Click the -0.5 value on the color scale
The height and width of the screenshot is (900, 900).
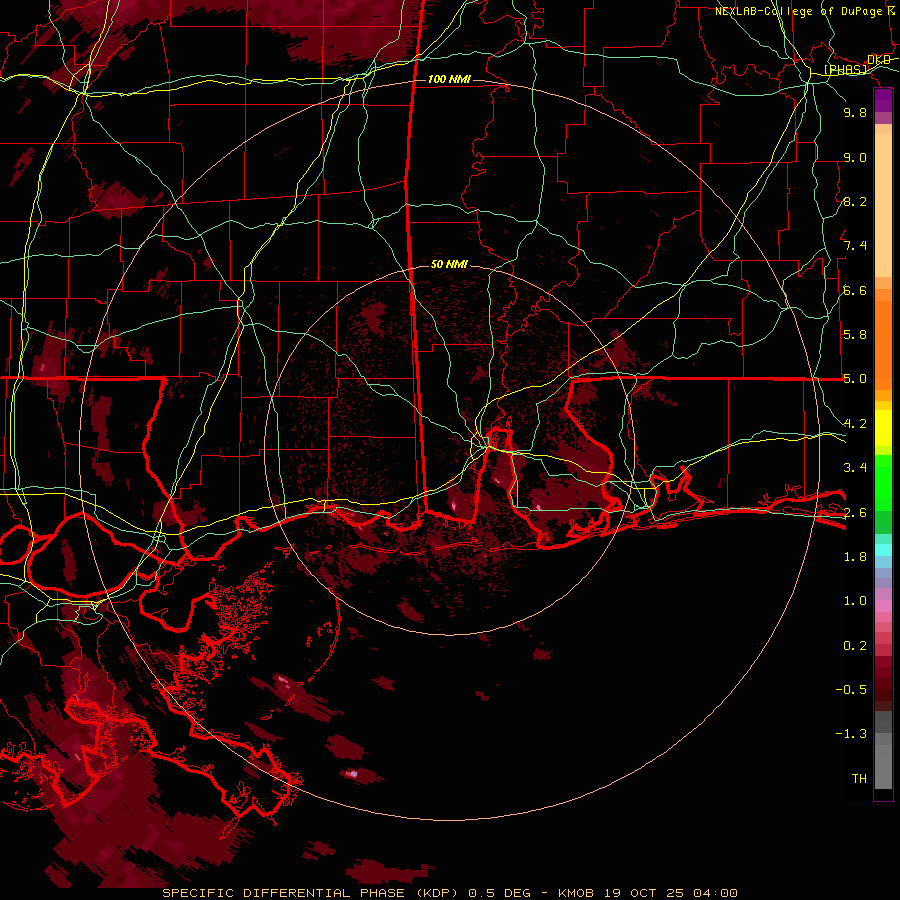[x=851, y=690]
